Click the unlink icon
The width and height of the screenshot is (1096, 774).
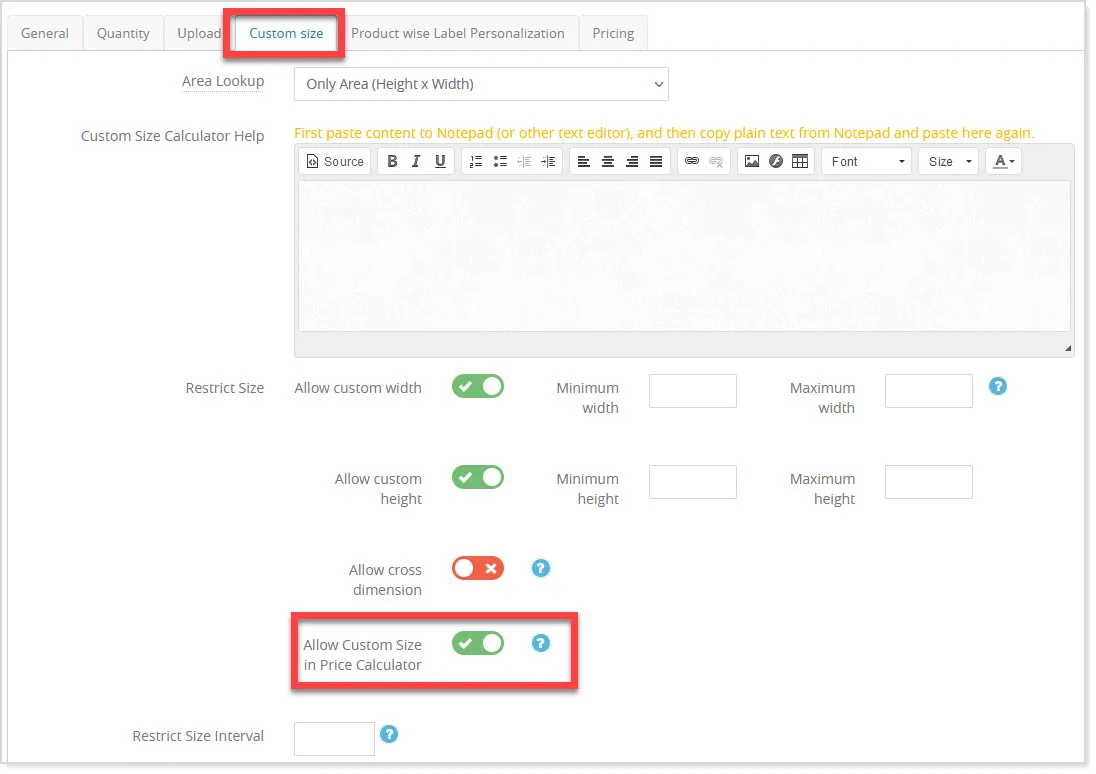716,162
